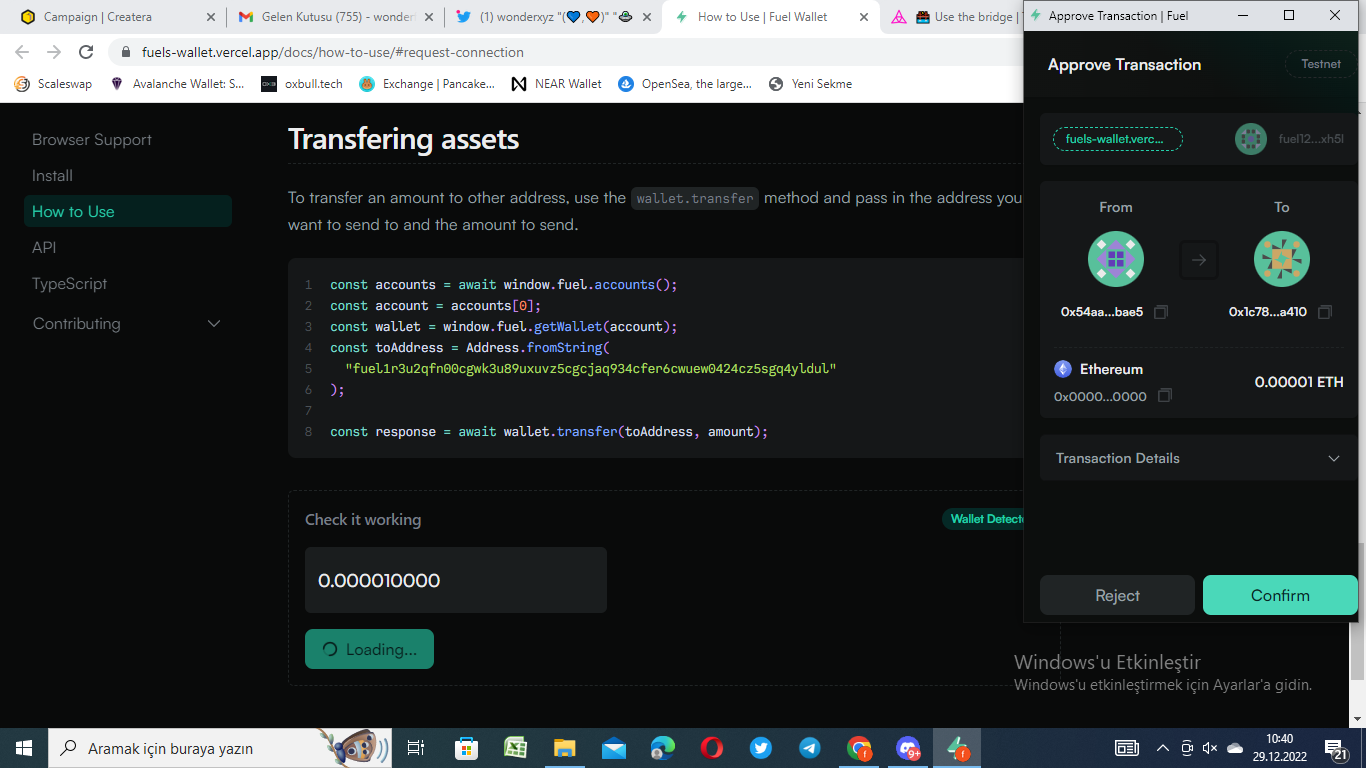Copy the Ethereum asset address 0x0000...0000

click(1163, 395)
